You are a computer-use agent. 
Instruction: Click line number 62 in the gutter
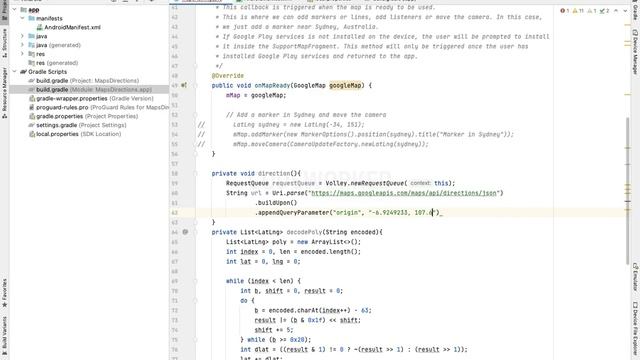(x=175, y=213)
